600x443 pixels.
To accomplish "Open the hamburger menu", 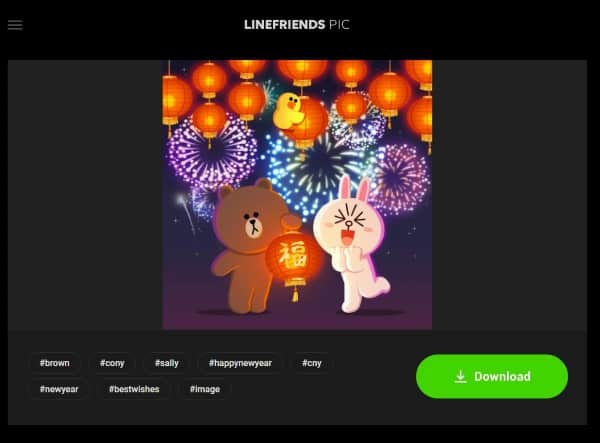I will point(15,25).
